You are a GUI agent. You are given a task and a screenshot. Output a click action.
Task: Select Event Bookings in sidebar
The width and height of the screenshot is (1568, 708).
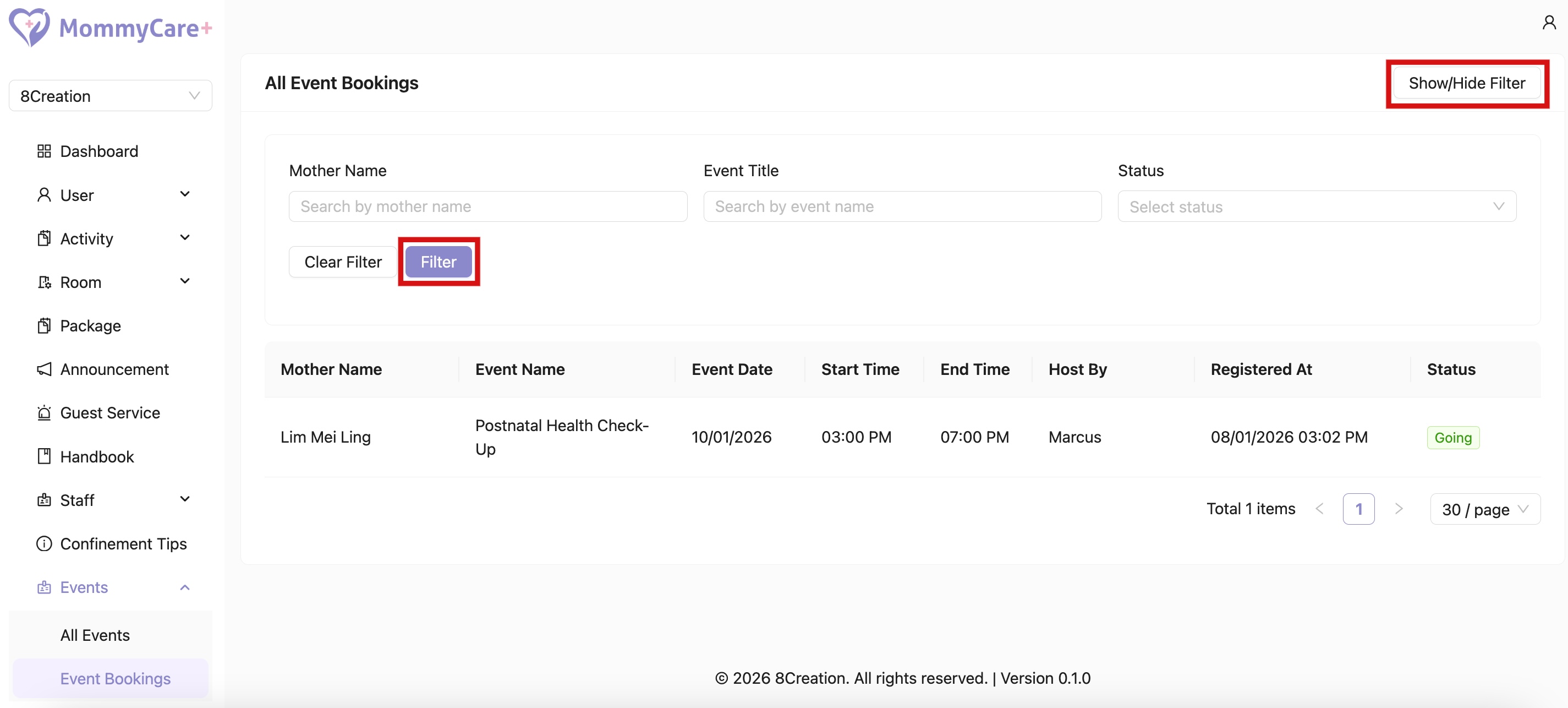(x=115, y=679)
